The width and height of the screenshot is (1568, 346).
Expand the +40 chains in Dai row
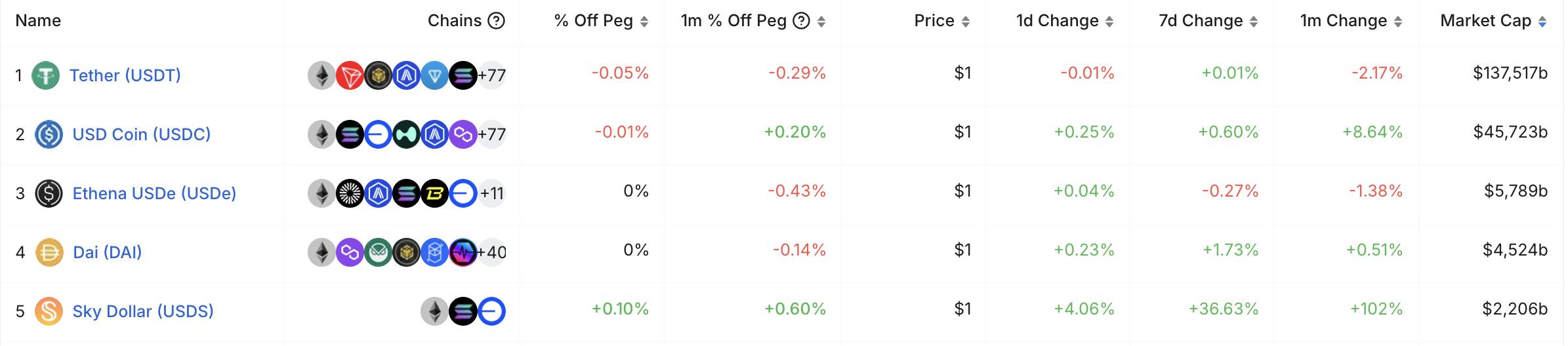[492, 253]
